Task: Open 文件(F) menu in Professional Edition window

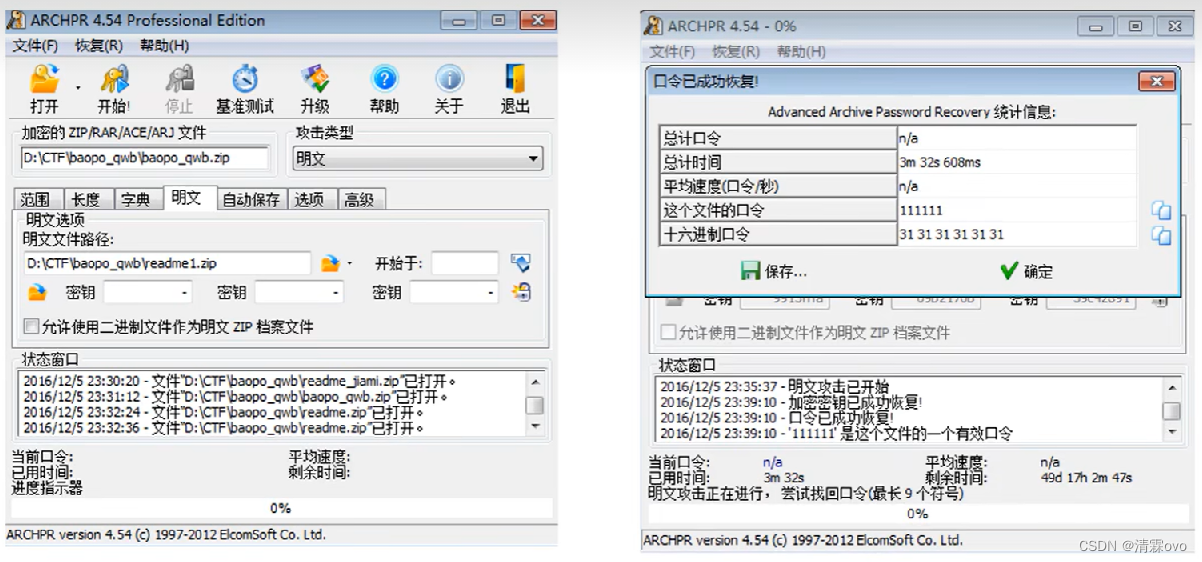Action: point(35,45)
